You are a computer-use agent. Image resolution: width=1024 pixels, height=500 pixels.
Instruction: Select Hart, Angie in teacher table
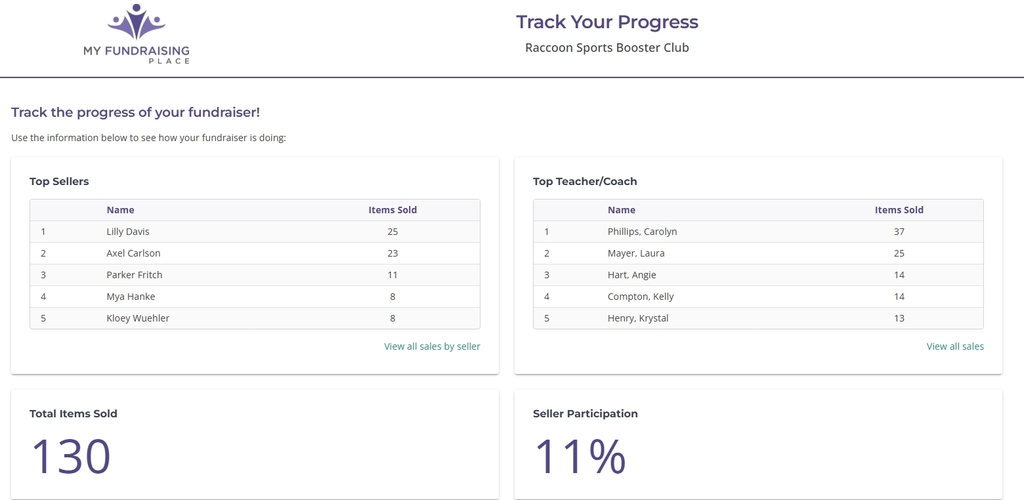[631, 275]
